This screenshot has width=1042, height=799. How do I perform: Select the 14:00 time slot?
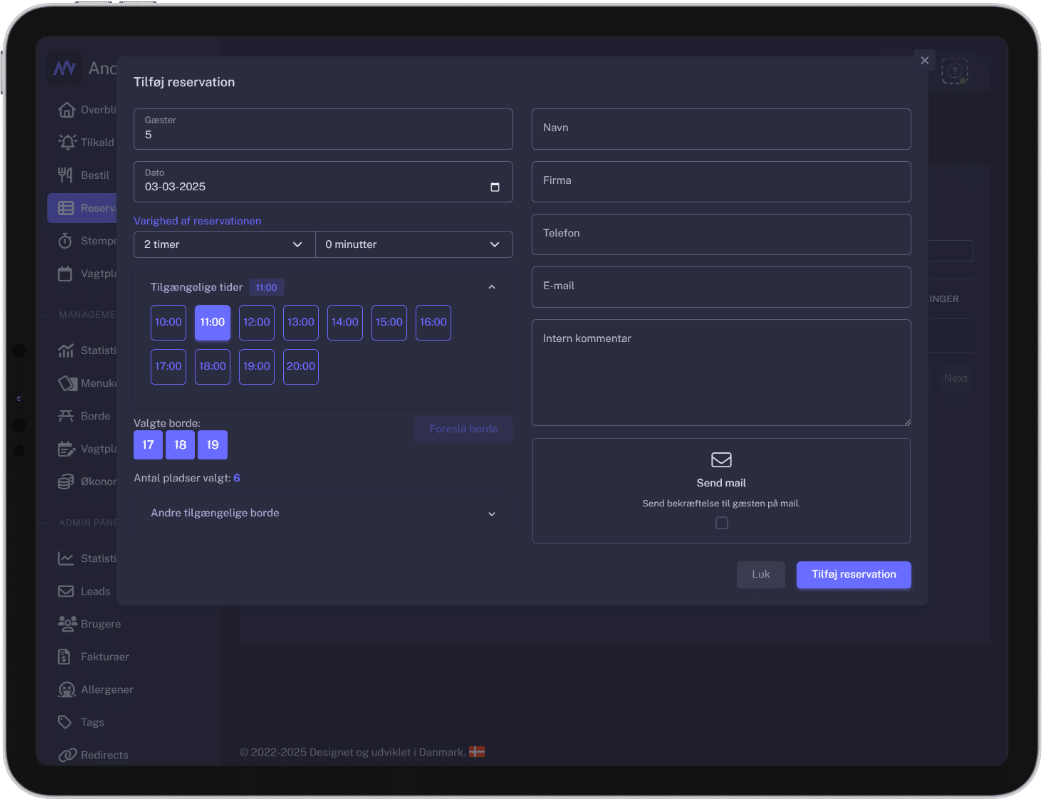point(345,323)
